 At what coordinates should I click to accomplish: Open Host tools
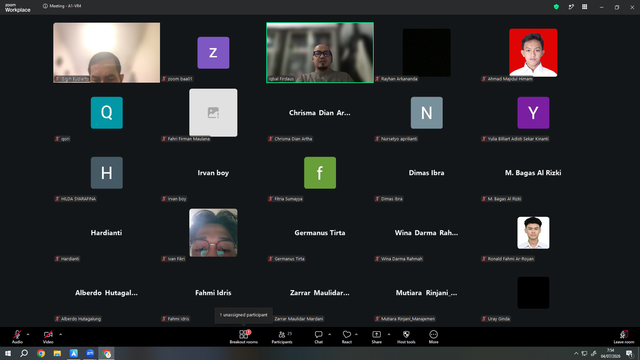[x=406, y=337]
